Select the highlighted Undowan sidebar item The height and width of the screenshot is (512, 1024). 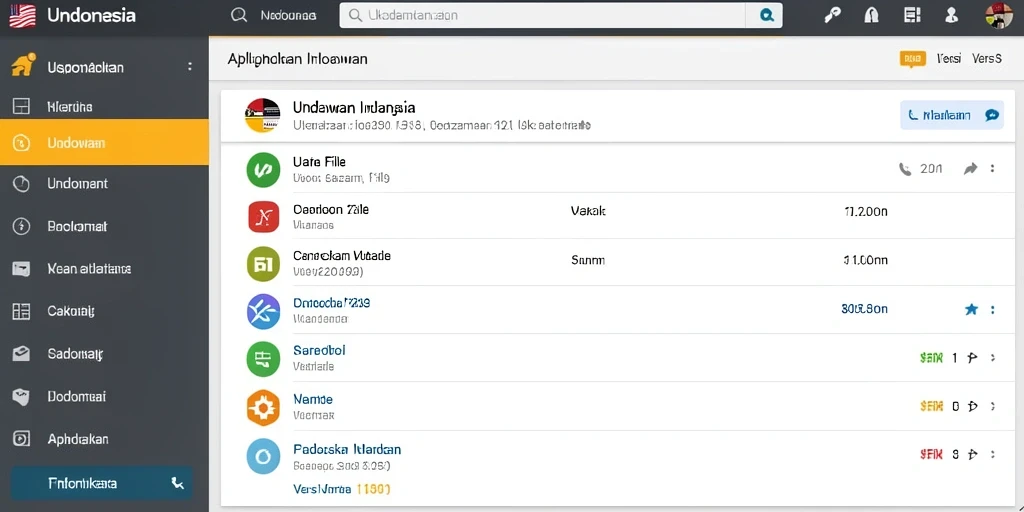point(104,142)
